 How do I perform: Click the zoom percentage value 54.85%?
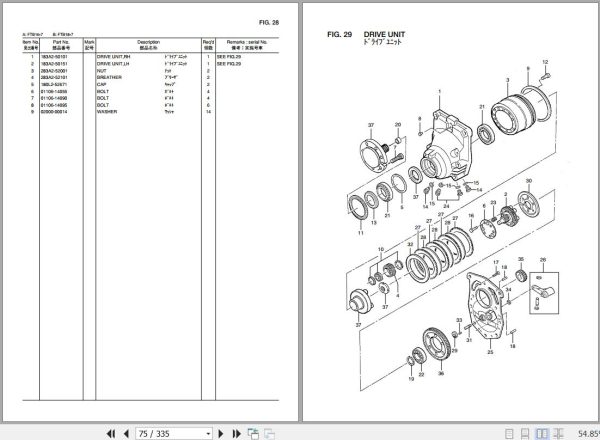pos(589,433)
